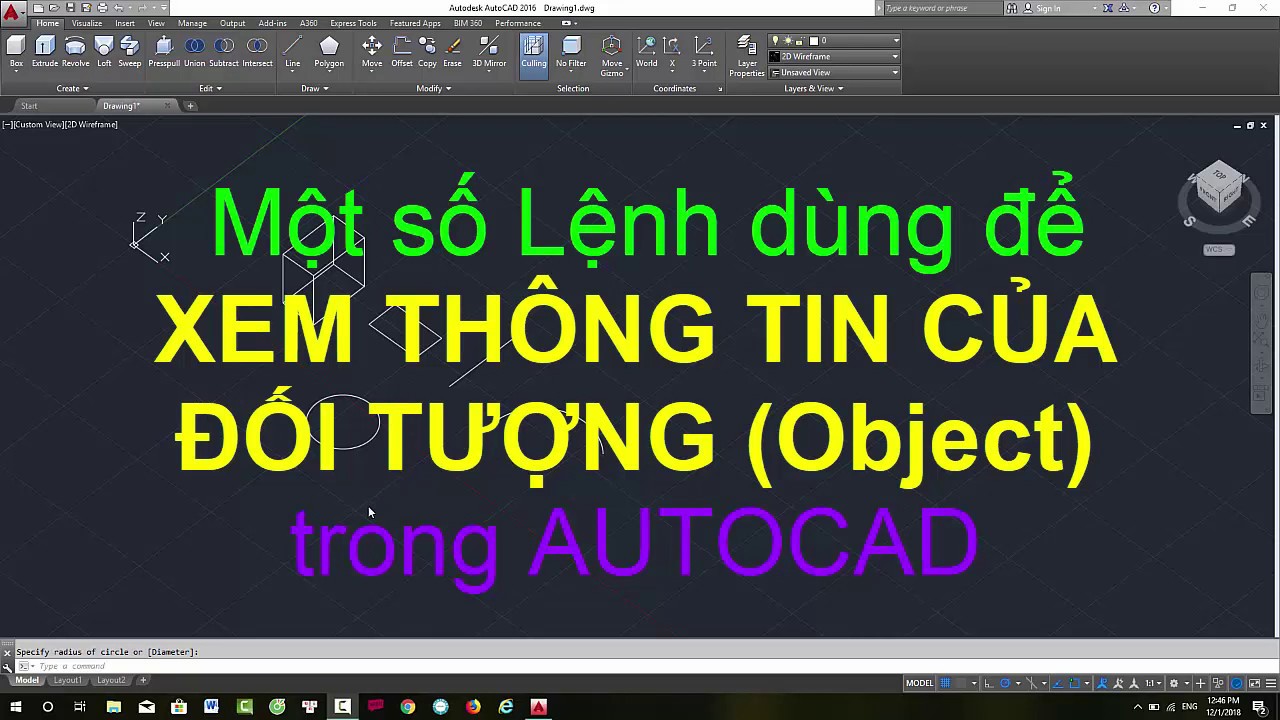The height and width of the screenshot is (720, 1280).
Task: Use the Erase tool
Action: click(x=453, y=52)
